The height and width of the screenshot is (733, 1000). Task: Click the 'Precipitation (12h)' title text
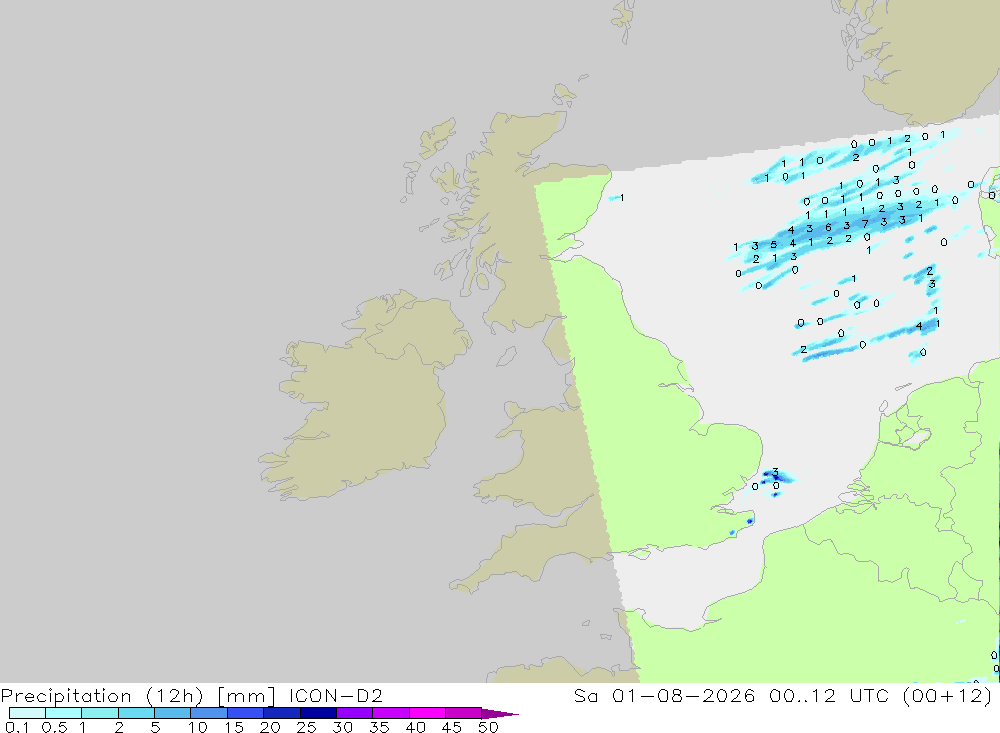pos(102,696)
